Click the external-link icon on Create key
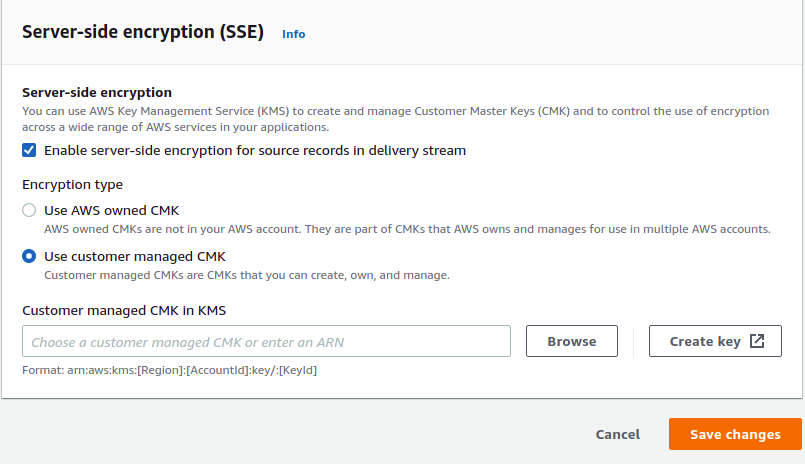Image resolution: width=805 pixels, height=464 pixels. pyautogui.click(x=757, y=341)
